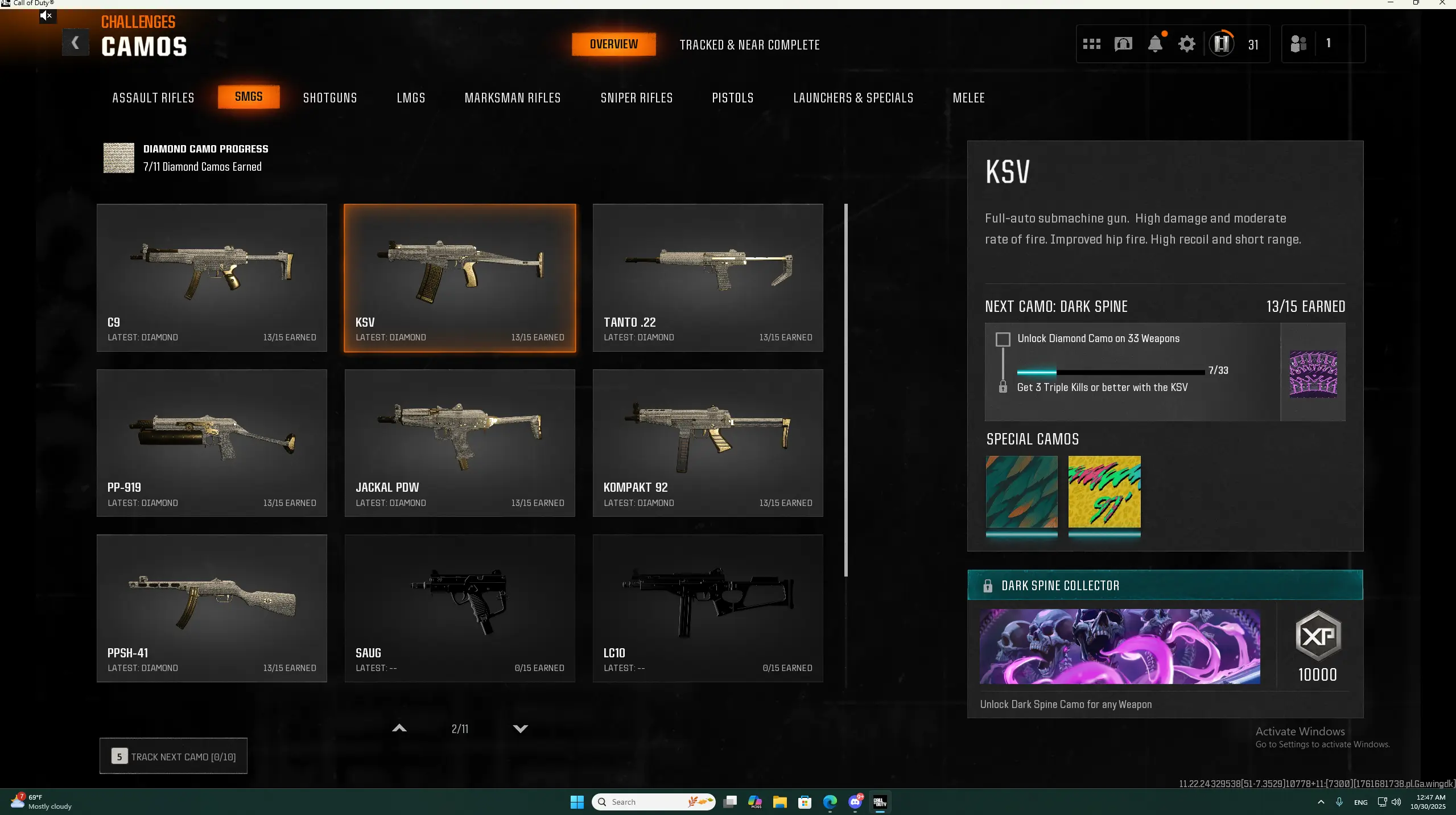Go to previous page with up chevron
This screenshot has width=1456, height=815.
click(399, 728)
